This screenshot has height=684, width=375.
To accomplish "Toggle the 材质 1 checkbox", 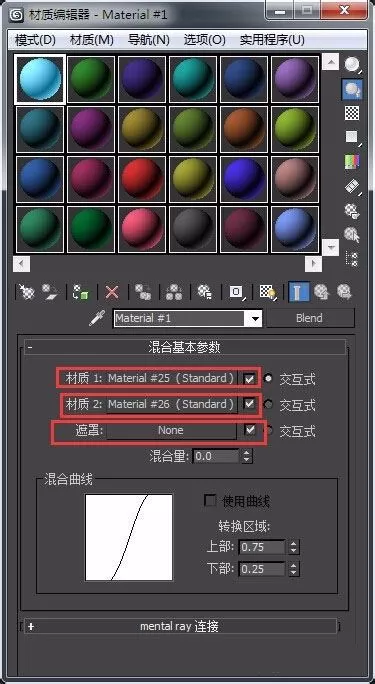I will [249, 378].
